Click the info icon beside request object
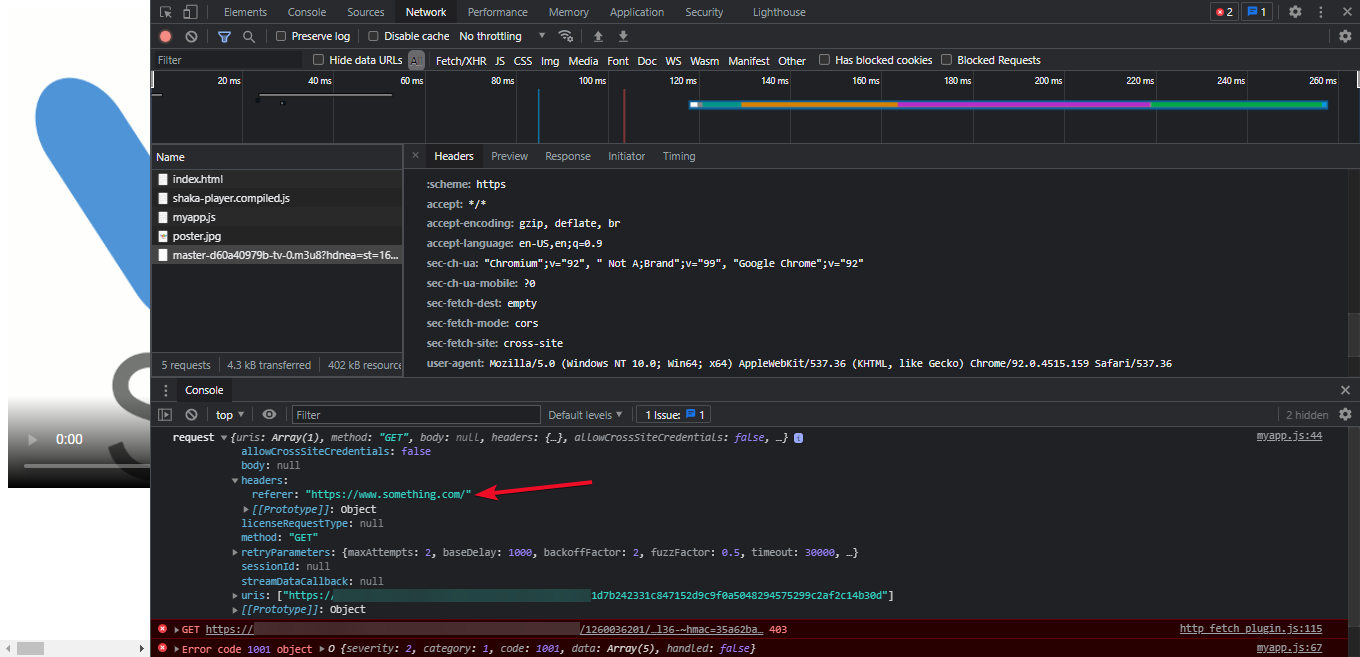The image size is (1360, 657). 799,438
